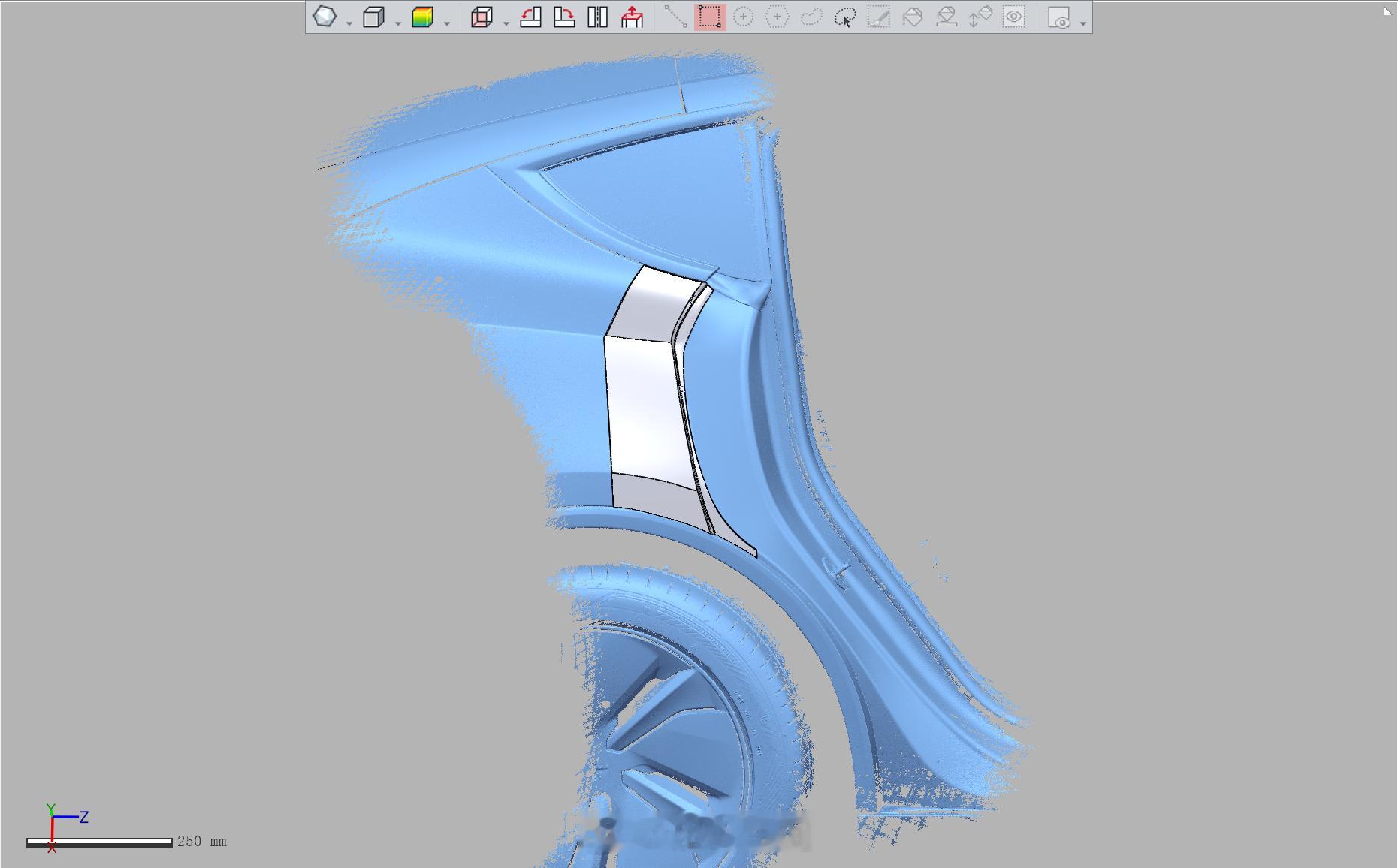Click the white surface patch on the car scan
1398x868 pixels.
(x=646, y=405)
